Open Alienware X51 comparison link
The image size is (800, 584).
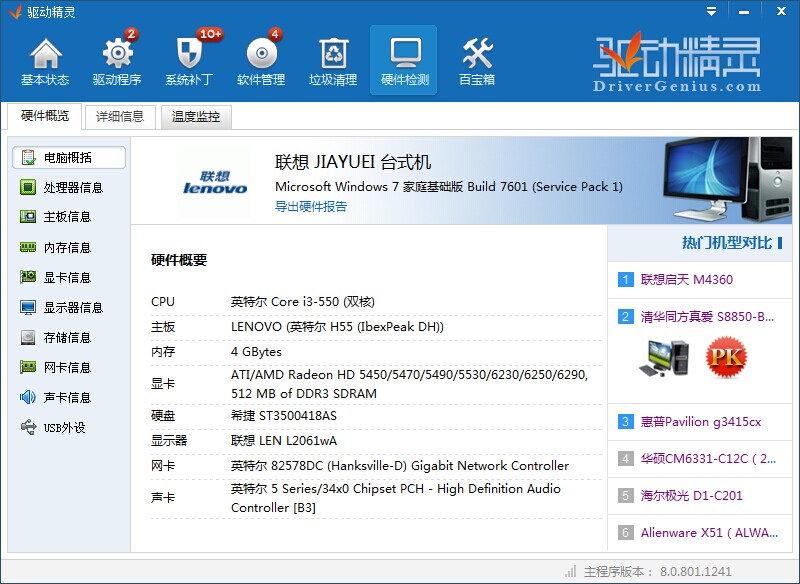click(x=709, y=532)
